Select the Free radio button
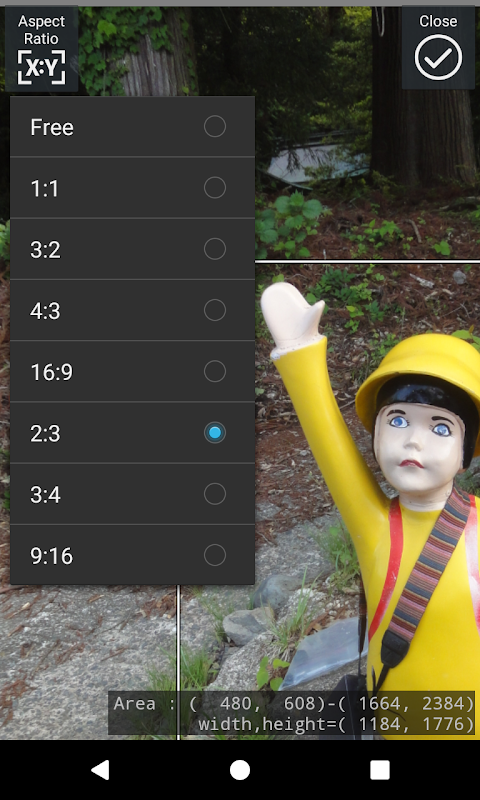 pyautogui.click(x=215, y=127)
